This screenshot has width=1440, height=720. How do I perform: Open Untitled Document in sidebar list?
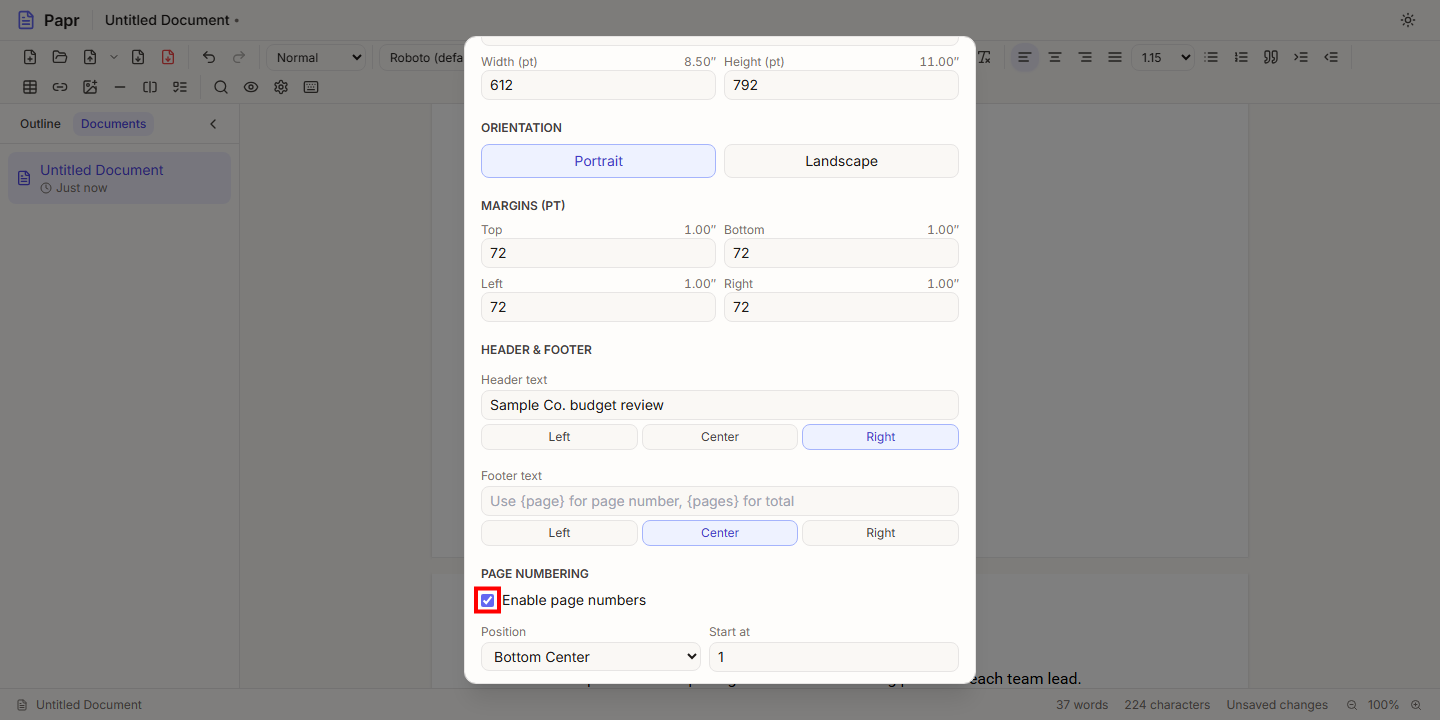coord(119,178)
